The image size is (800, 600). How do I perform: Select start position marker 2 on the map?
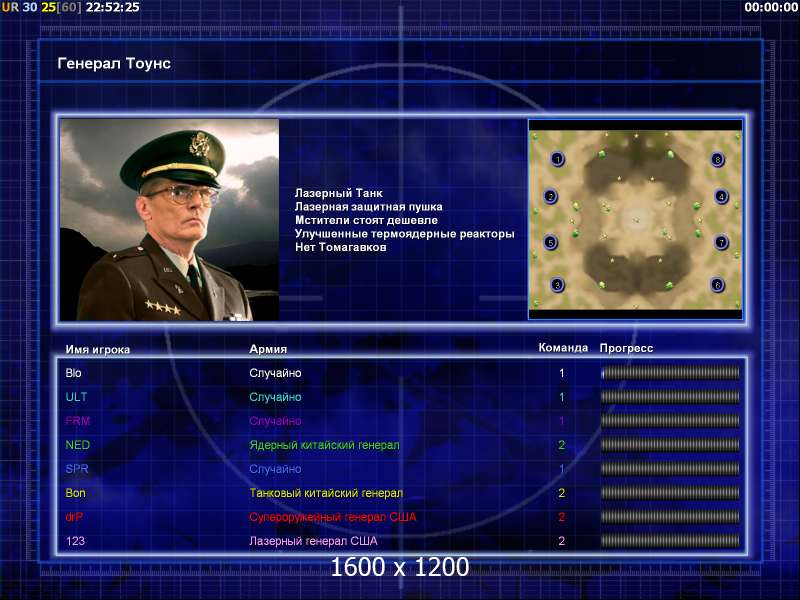pos(550,196)
